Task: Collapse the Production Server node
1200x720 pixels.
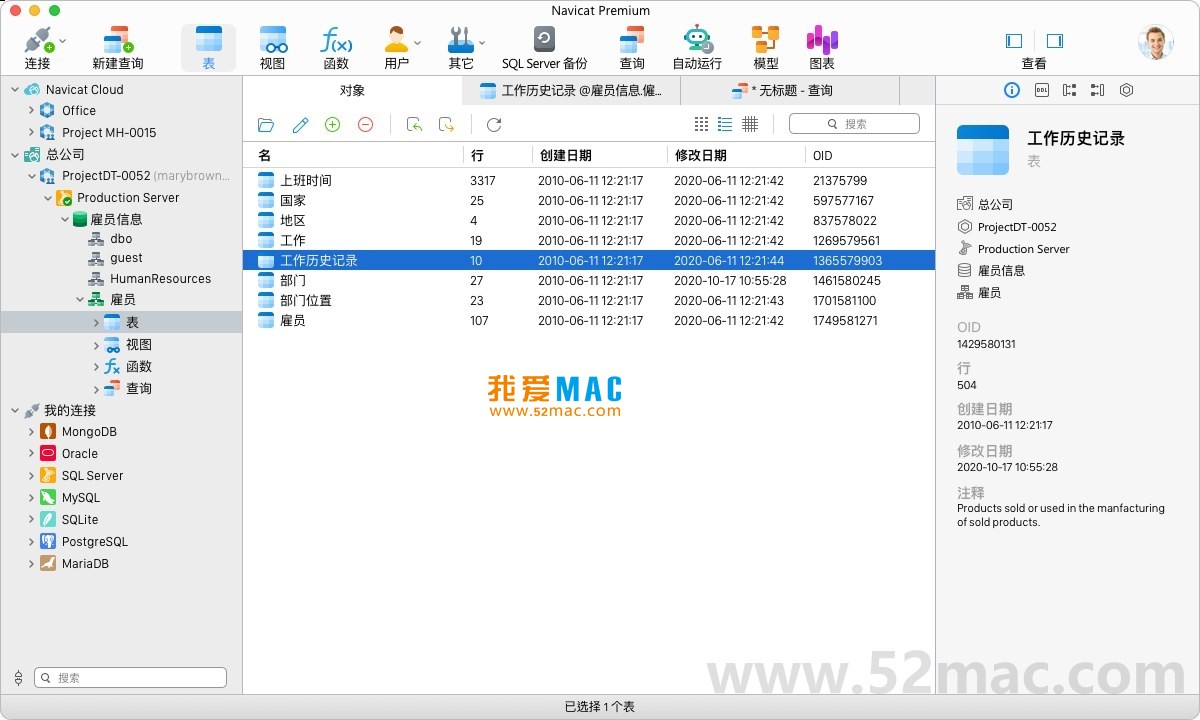Action: [x=47, y=198]
